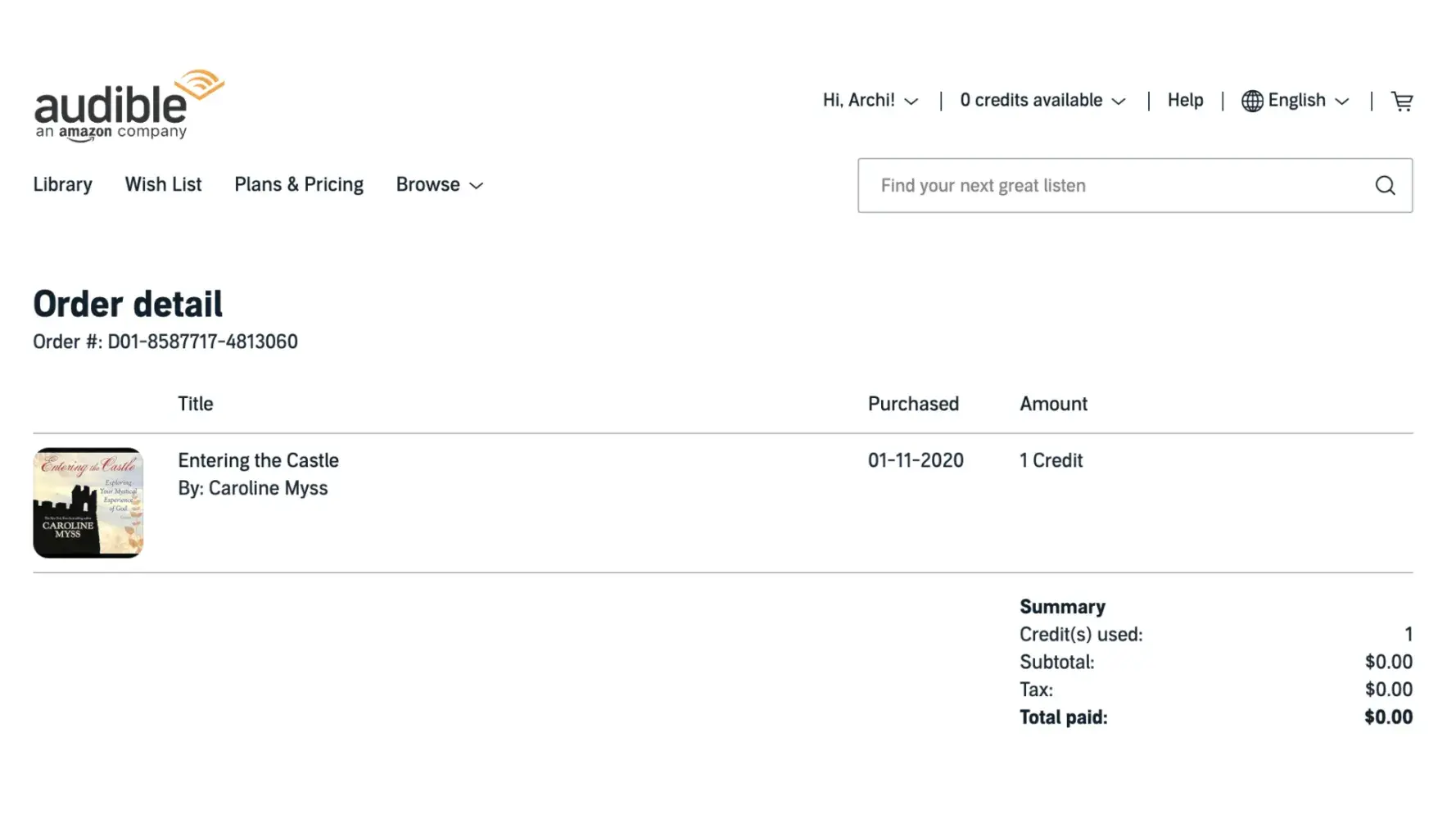Open the shopping cart

(1402, 101)
